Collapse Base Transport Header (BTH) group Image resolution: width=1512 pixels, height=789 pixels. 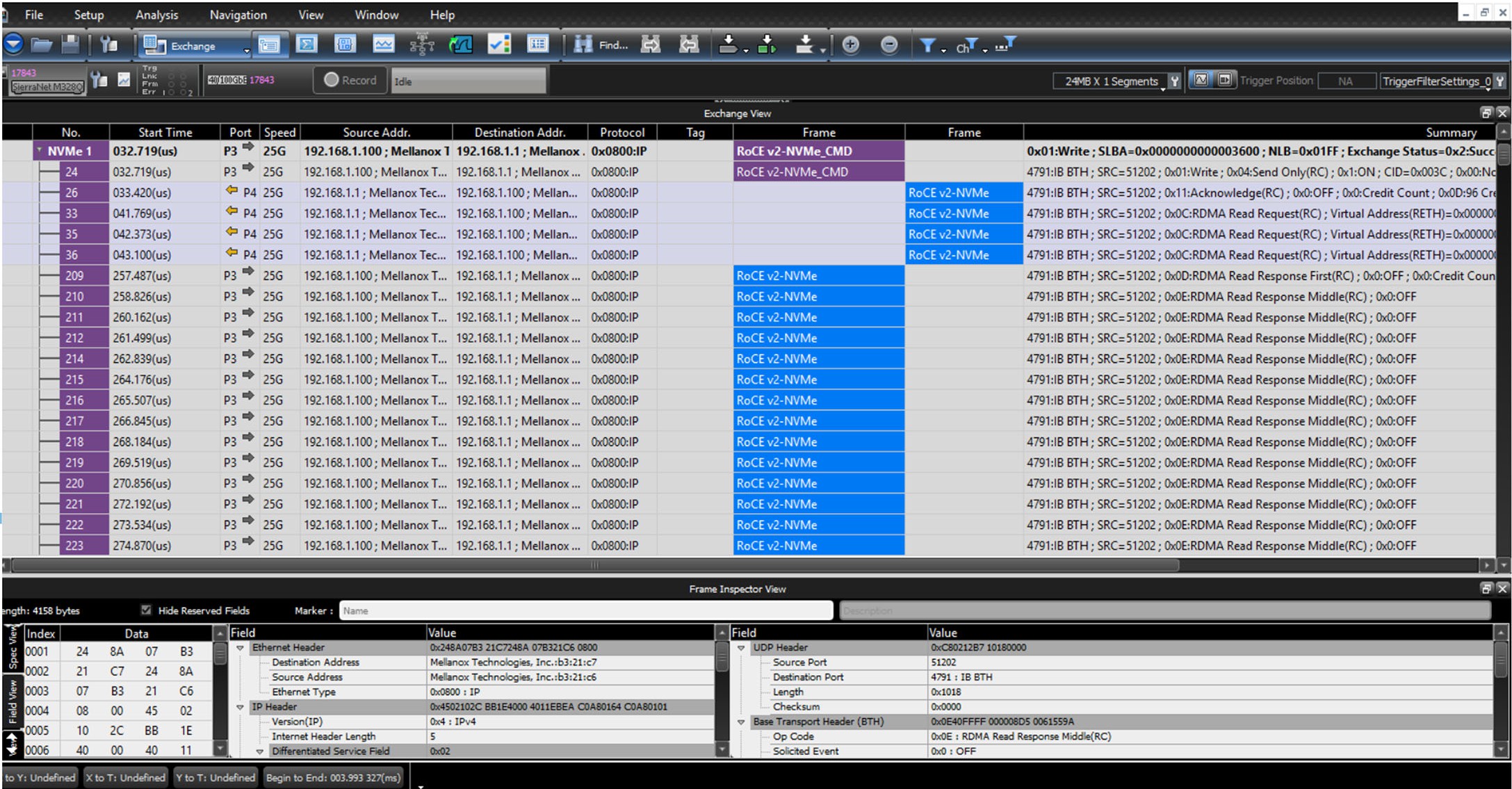[741, 722]
